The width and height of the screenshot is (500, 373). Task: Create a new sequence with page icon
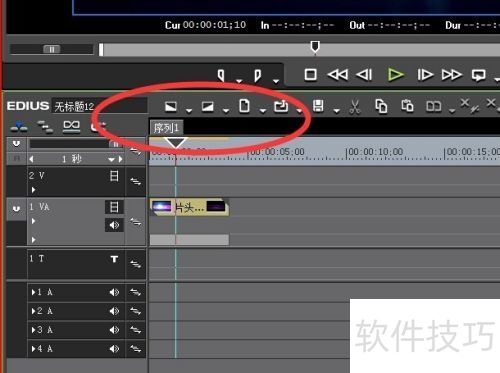pos(244,106)
